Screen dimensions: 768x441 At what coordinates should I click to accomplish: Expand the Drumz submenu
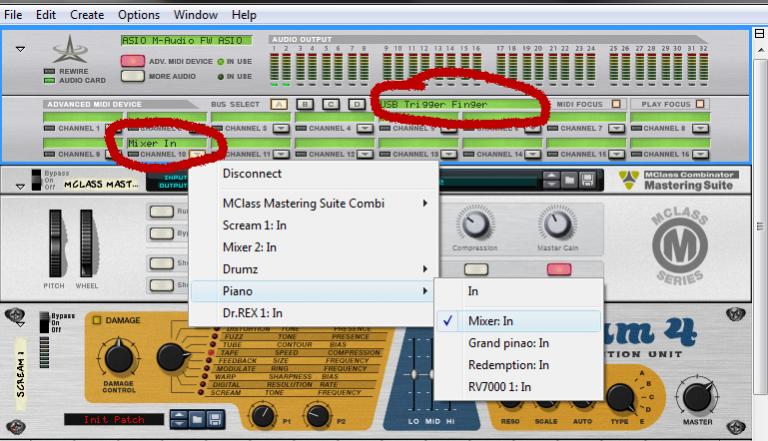pyautogui.click(x=313, y=269)
